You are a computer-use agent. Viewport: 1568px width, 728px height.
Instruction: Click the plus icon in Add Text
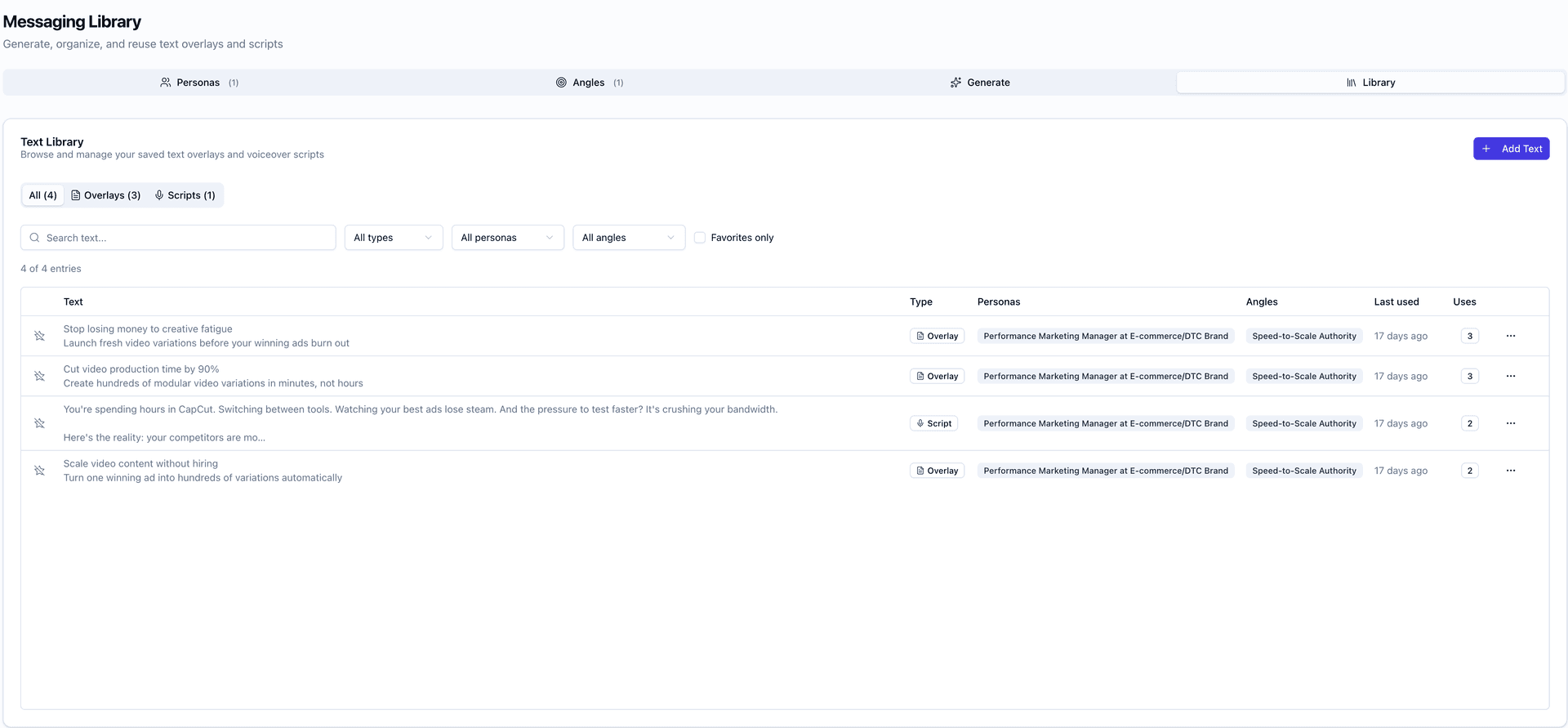point(1486,149)
